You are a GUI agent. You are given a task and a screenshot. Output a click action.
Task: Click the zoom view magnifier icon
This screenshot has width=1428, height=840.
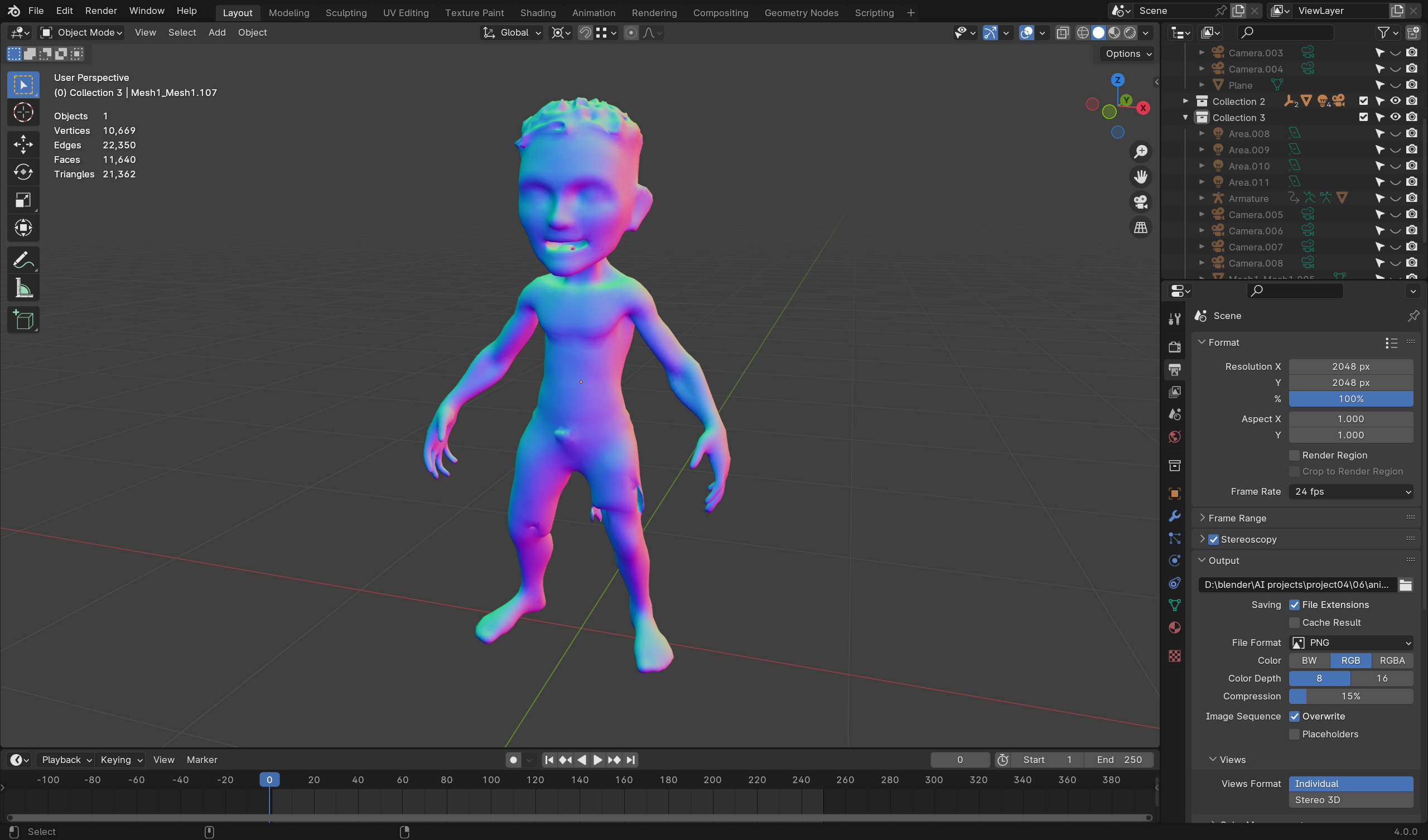1140,152
